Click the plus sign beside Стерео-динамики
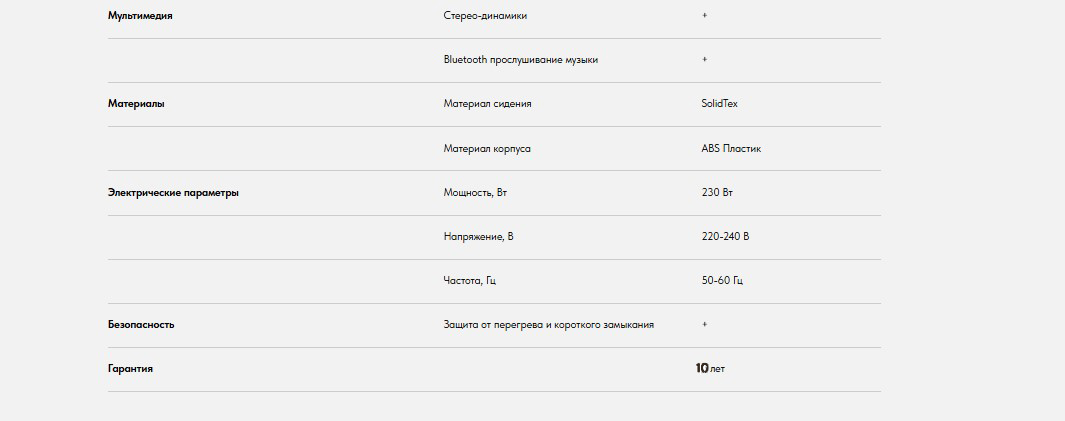This screenshot has width=1065, height=421. (x=705, y=16)
